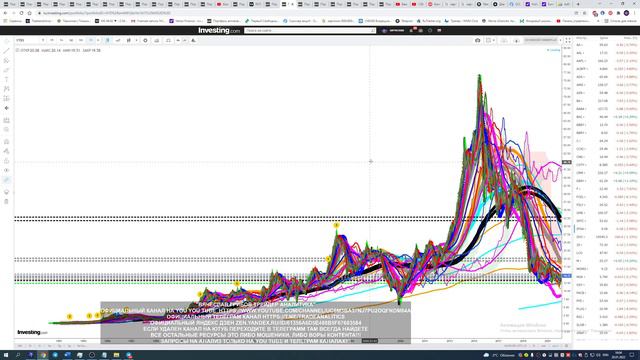Open the user account menu in header

pyautogui.click(x=393, y=30)
